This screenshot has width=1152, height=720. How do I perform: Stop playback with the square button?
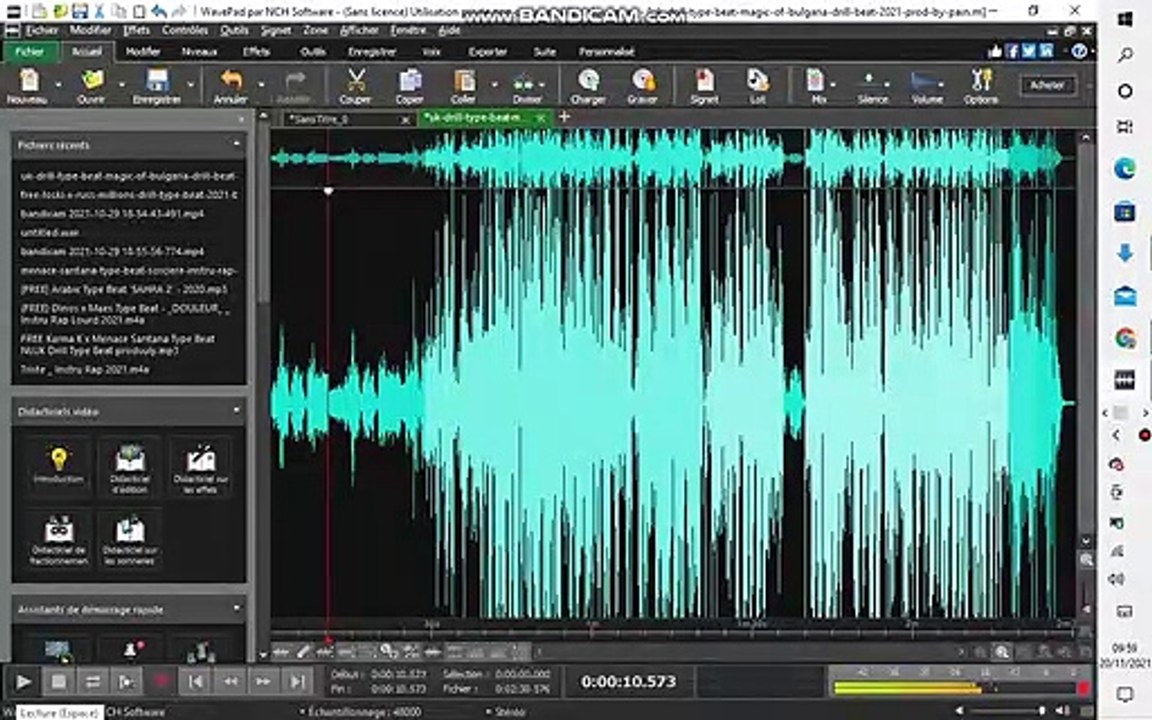58,682
